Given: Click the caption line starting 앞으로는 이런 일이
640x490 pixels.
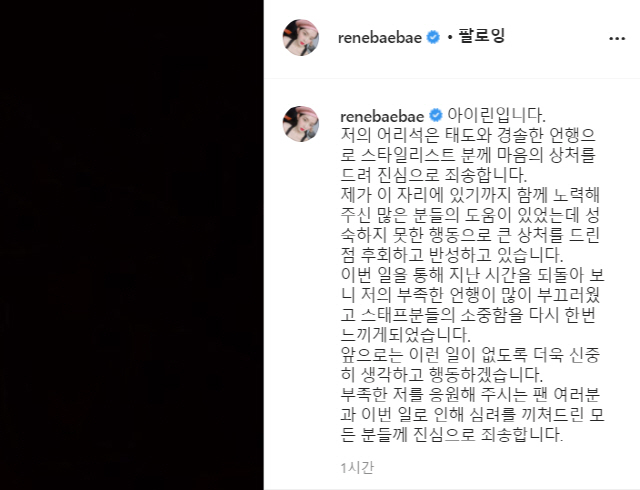Looking at the screenshot, I should pos(470,355).
